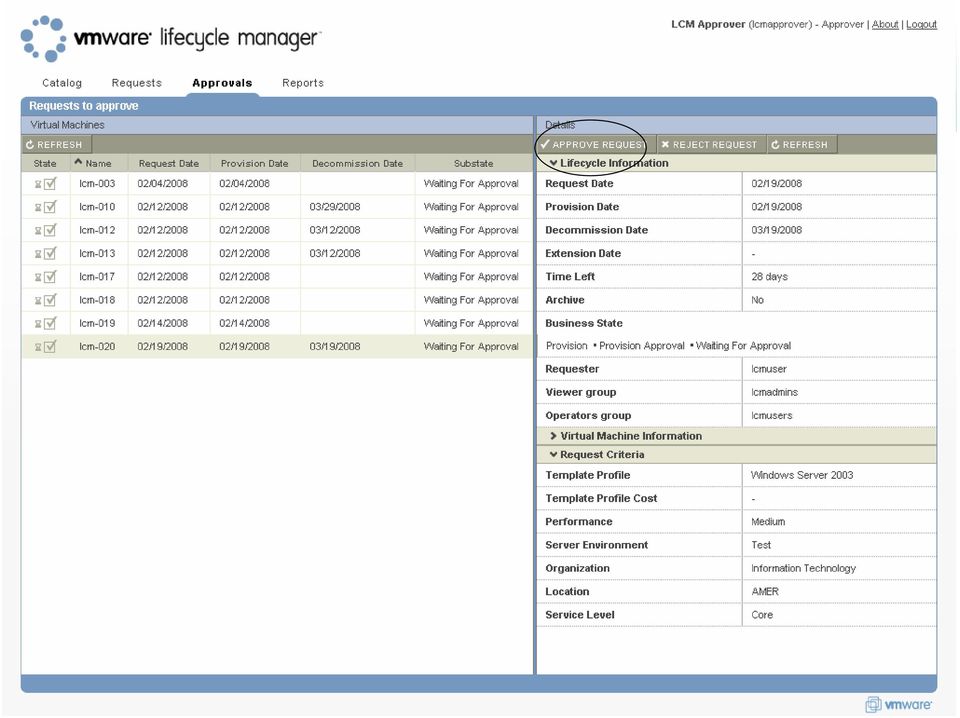Sort by the Decommission Date column header
960x718 pixels.
coord(358,163)
